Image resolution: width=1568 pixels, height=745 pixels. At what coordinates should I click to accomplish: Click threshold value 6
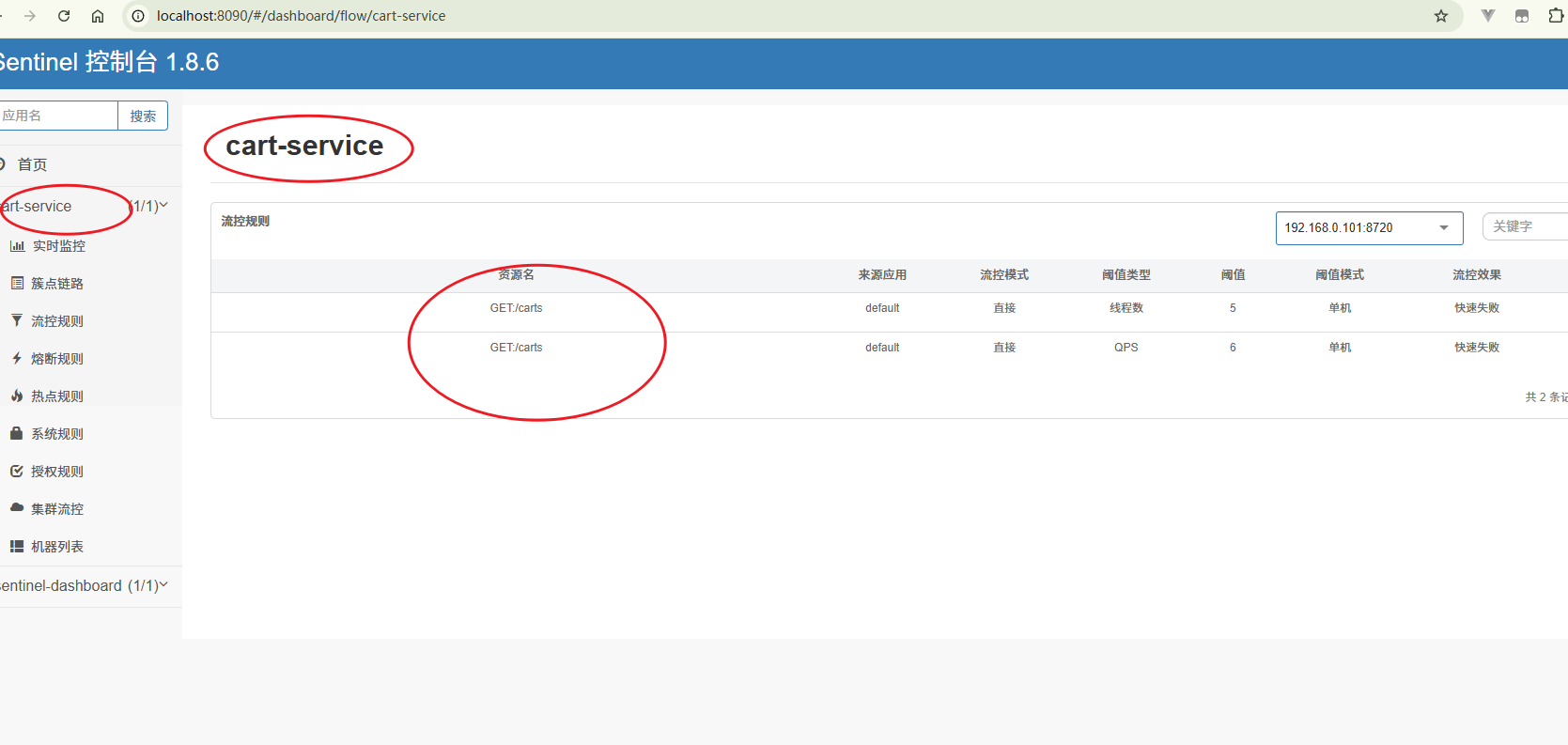tap(1233, 348)
